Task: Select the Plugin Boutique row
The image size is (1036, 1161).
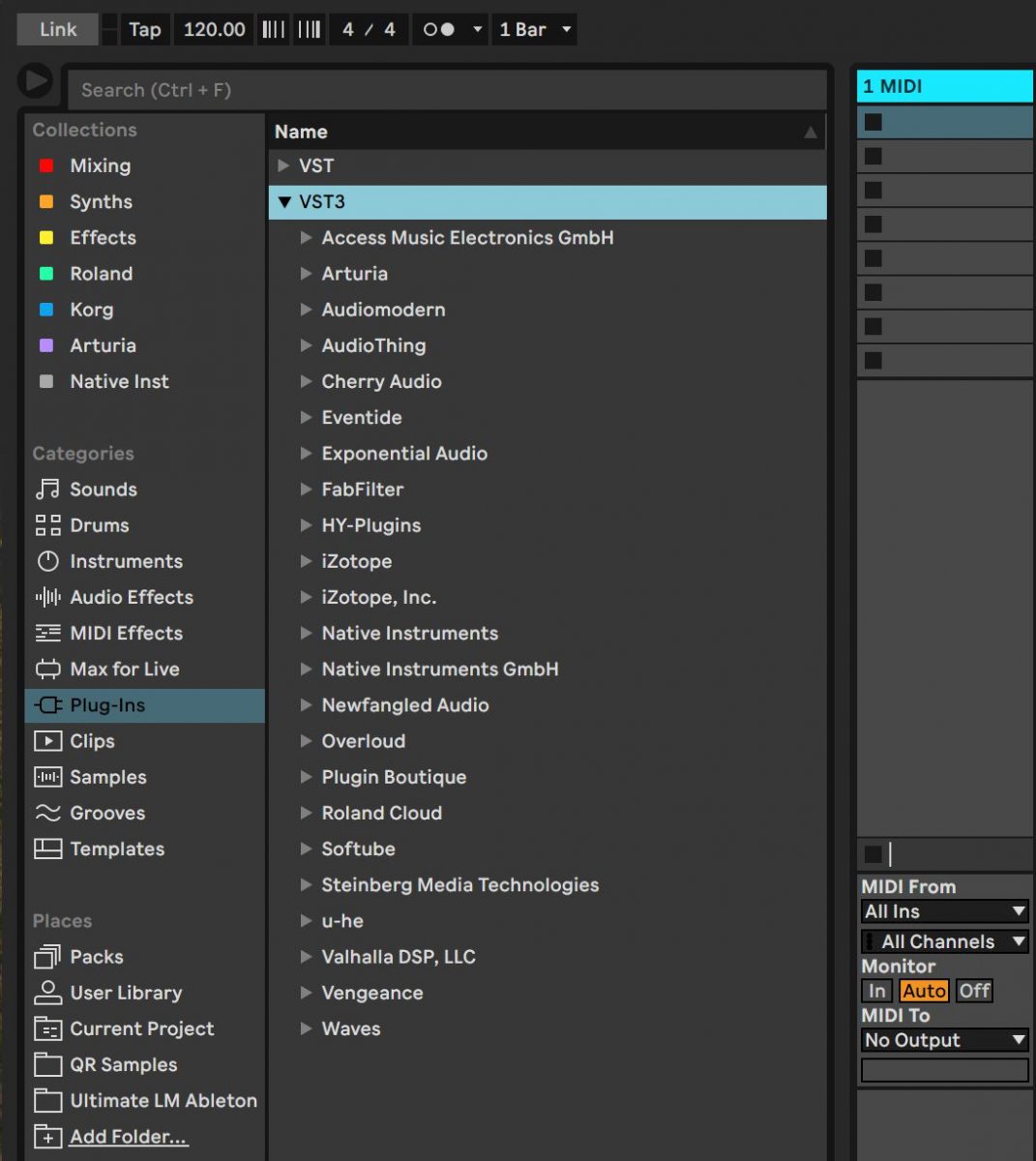Action: (548, 777)
